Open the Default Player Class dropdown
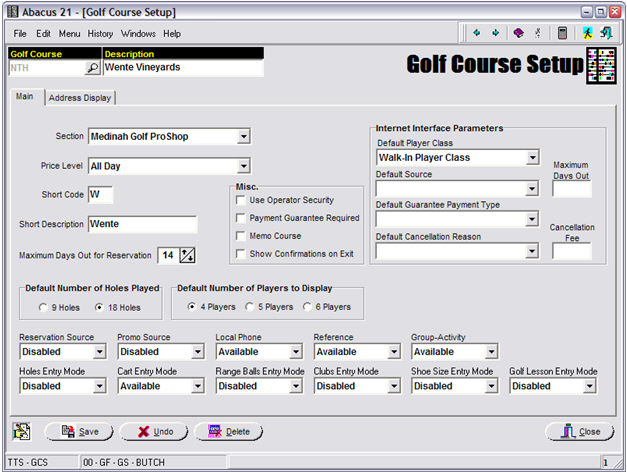Viewport: 627px width, 472px height. 531,158
